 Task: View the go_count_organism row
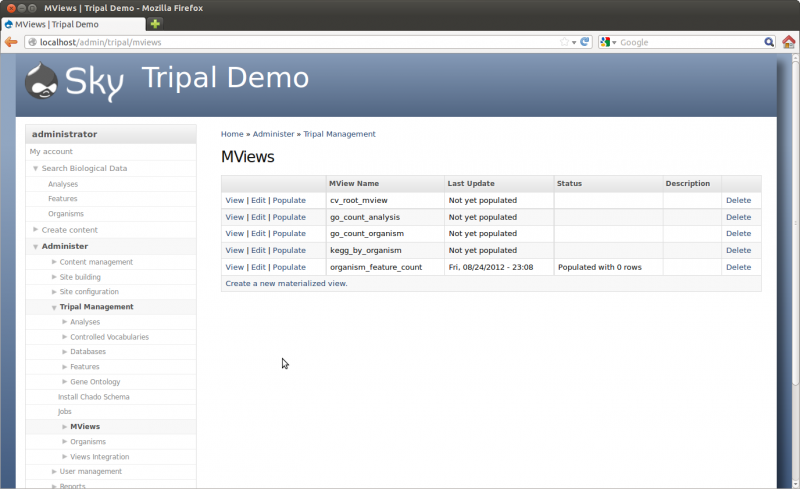(235, 233)
